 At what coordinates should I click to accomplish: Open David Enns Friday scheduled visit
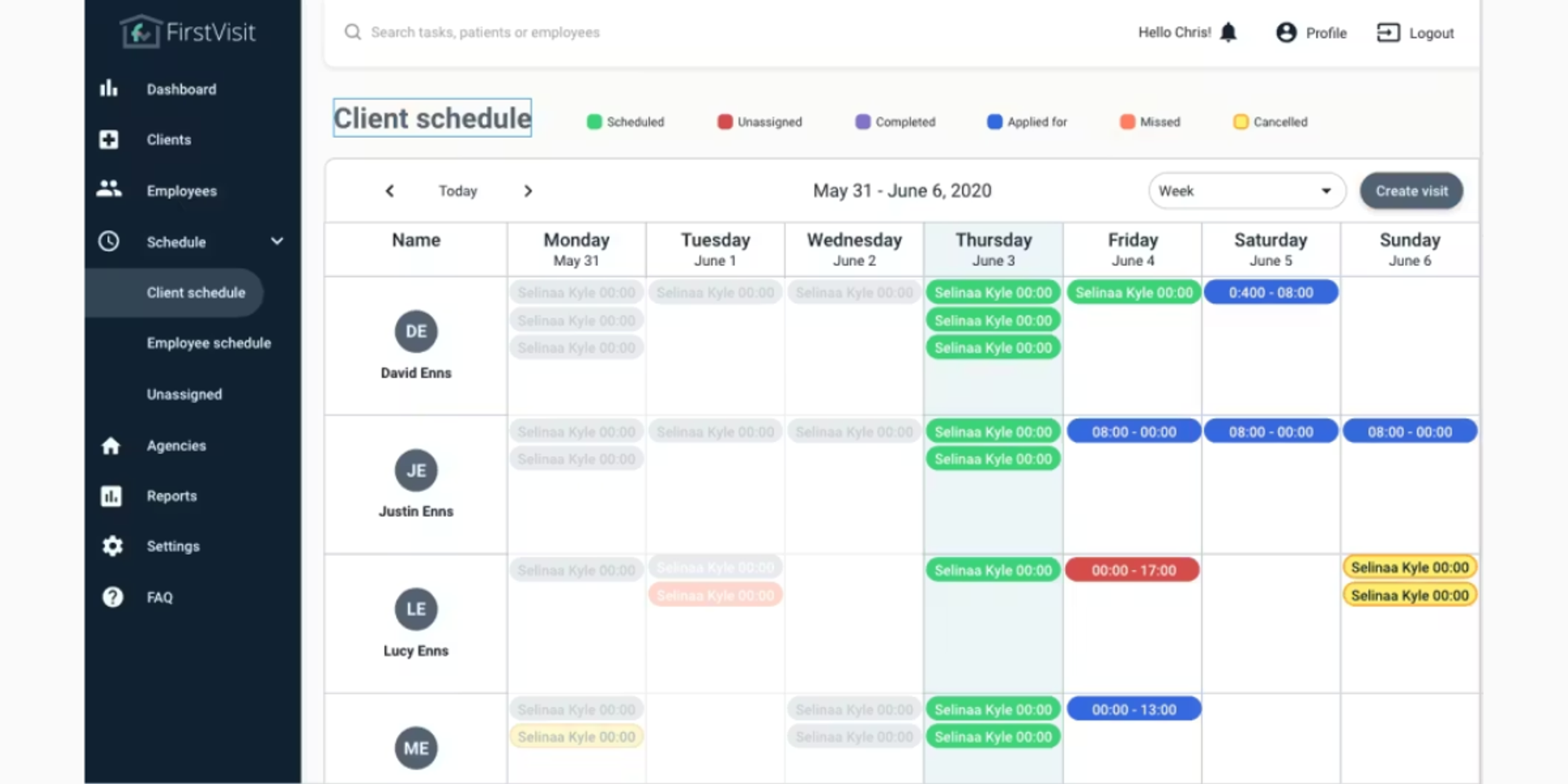1134,292
